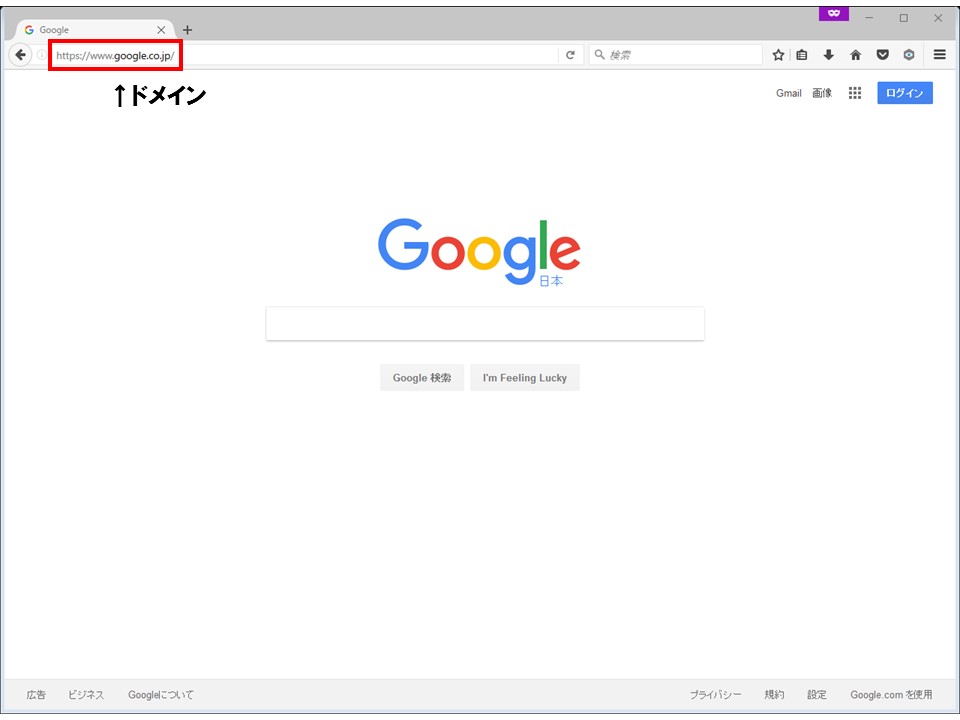Screen dimensions: 960x720
Task: Open the 規約 footer link
Action: 774,695
